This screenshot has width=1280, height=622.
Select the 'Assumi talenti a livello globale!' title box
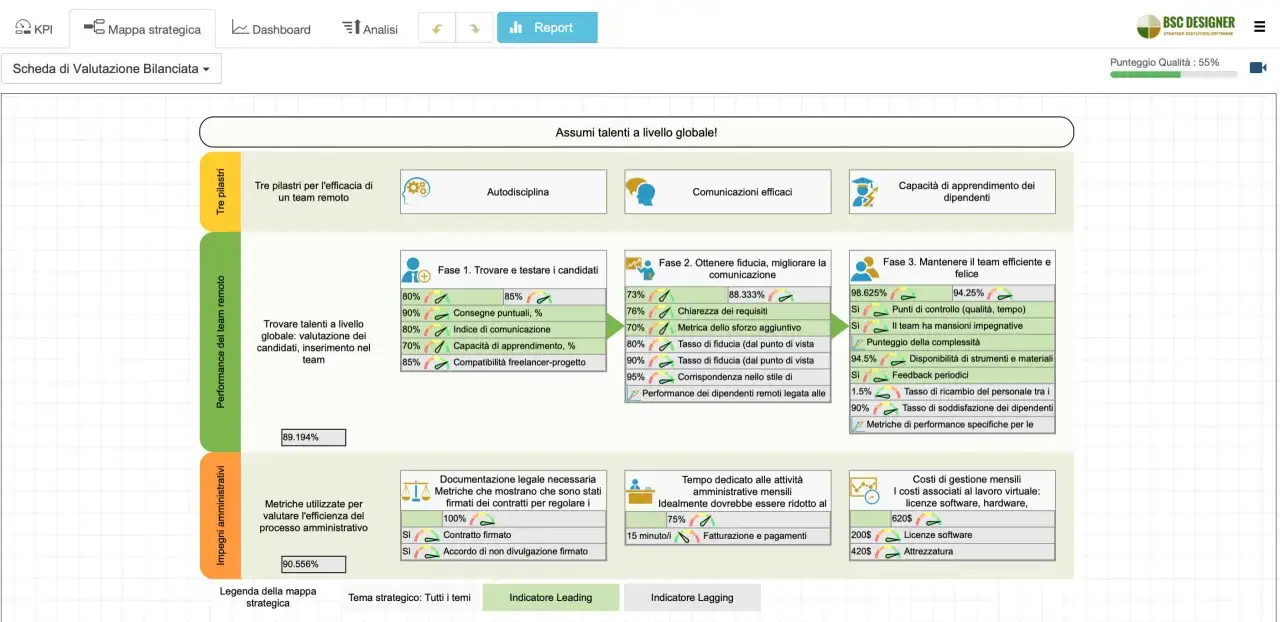[636, 132]
